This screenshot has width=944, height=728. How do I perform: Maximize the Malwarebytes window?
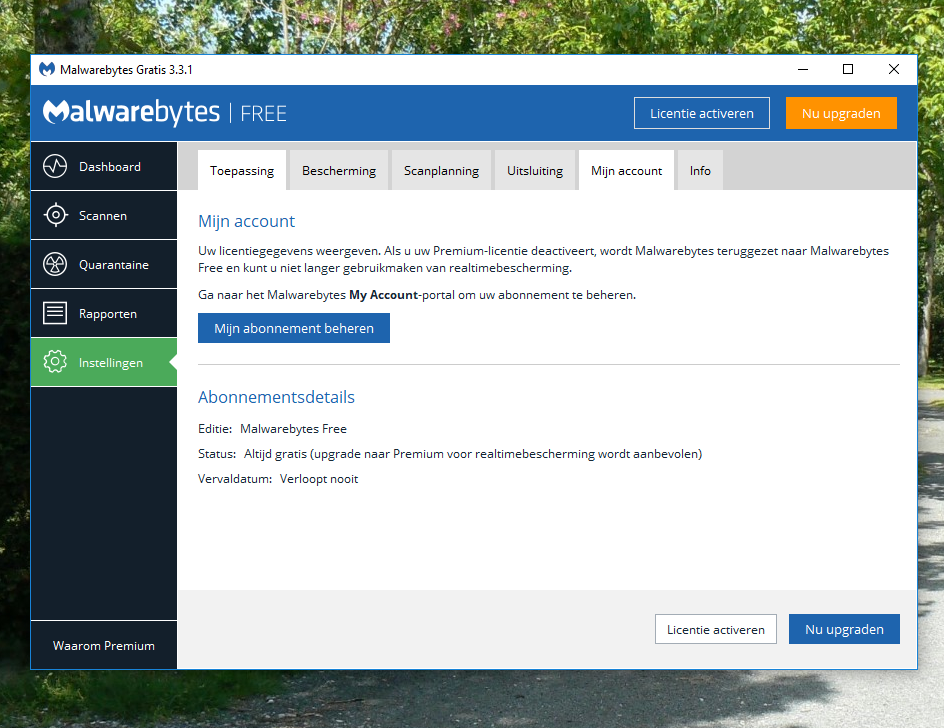point(848,69)
